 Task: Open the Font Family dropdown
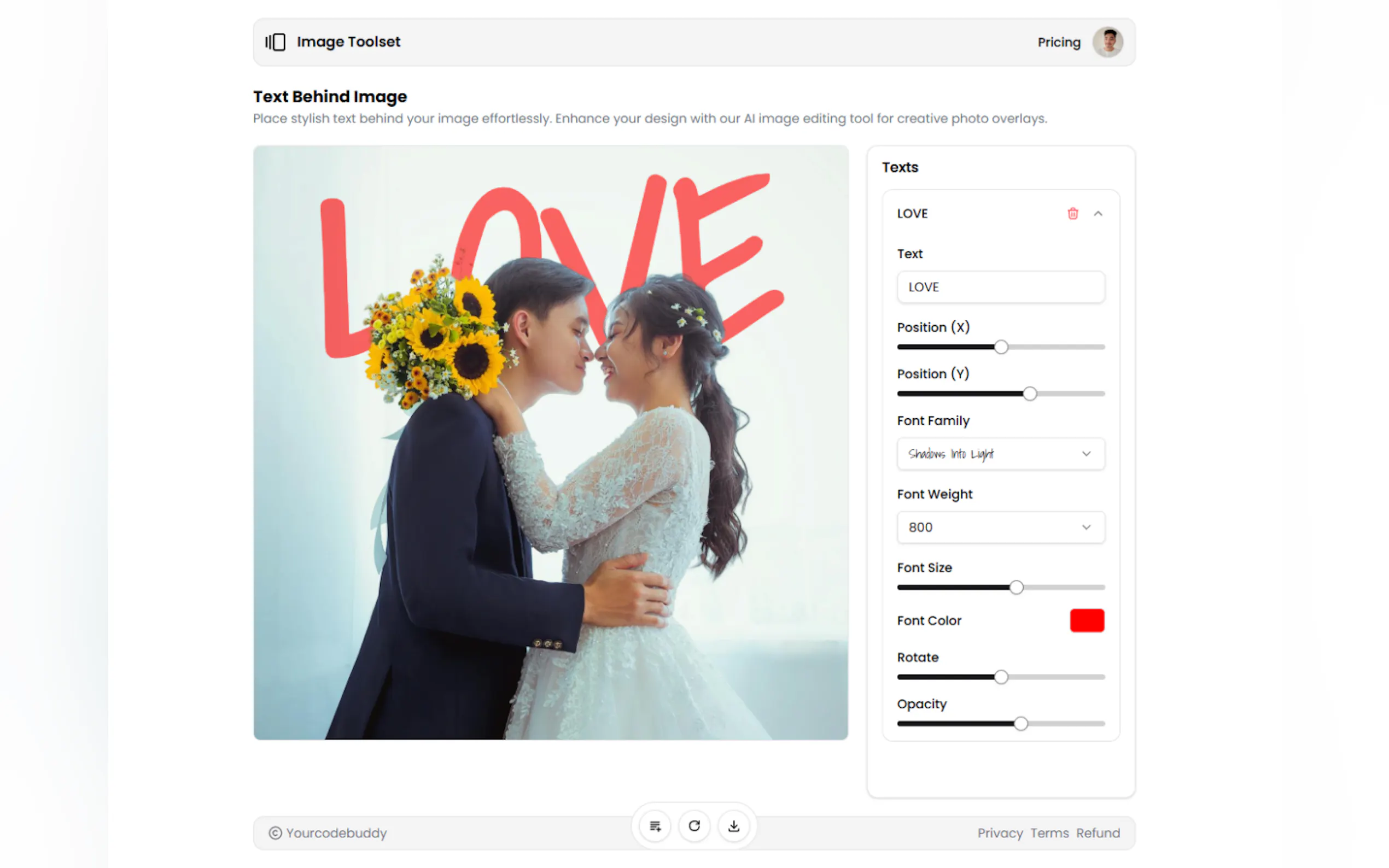1000,454
